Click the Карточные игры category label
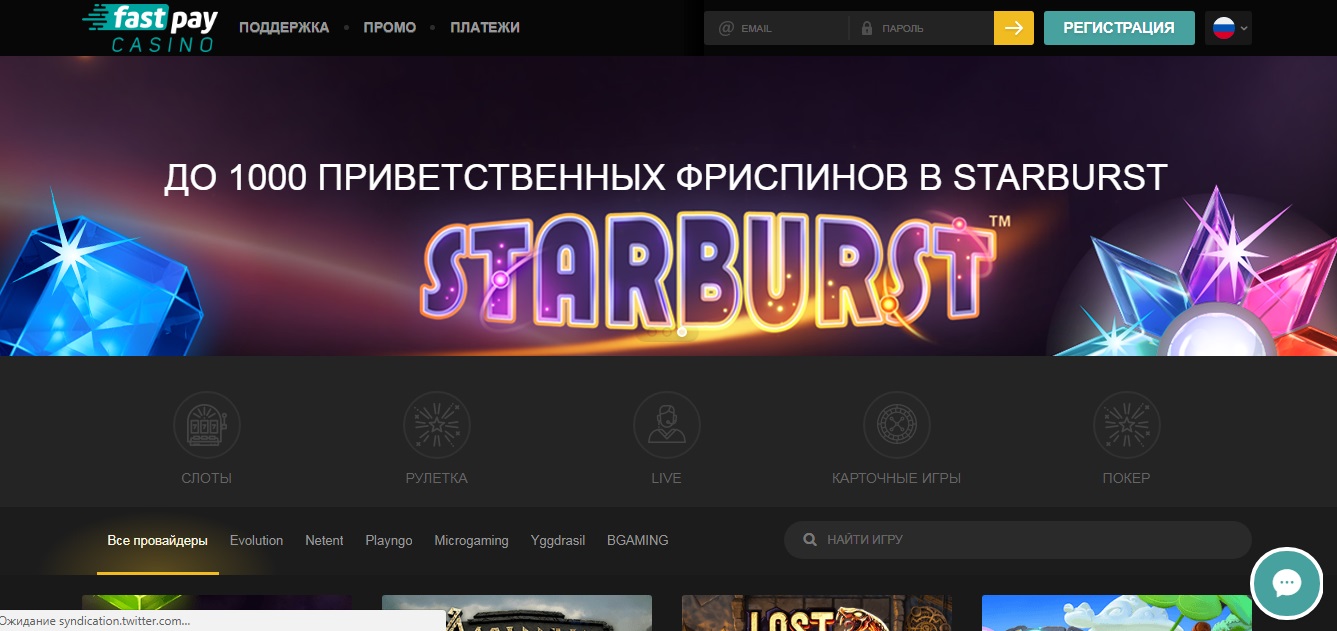 click(897, 479)
